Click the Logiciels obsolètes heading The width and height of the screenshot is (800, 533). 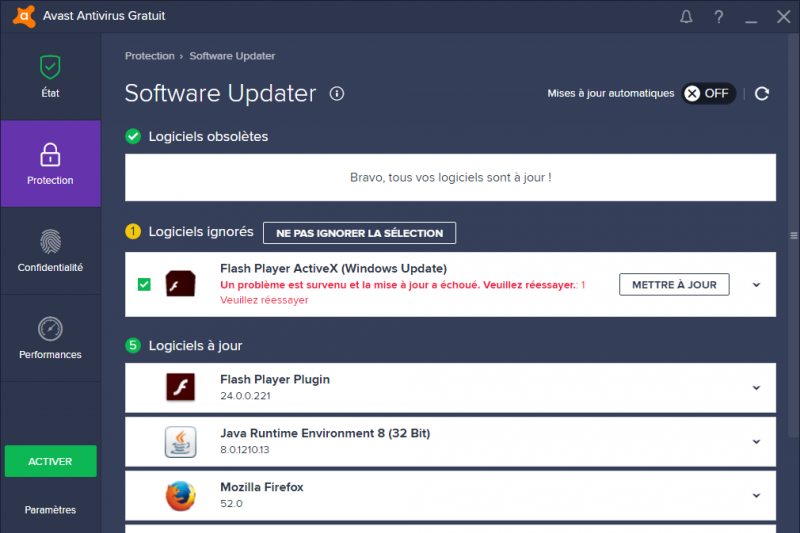click(208, 137)
